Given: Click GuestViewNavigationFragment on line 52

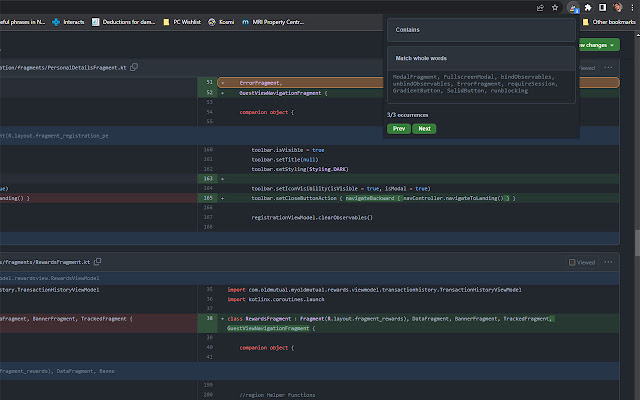Looking at the screenshot, I should tap(280, 93).
